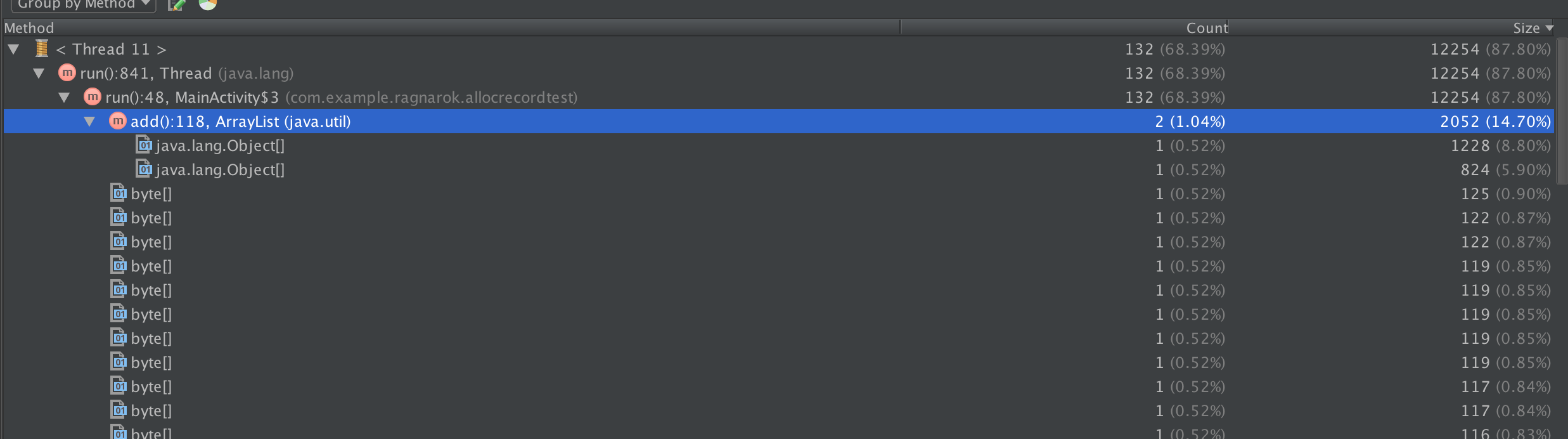This screenshot has width=1568, height=439.
Task: Collapse the run():841, Thread node
Action: [x=39, y=74]
